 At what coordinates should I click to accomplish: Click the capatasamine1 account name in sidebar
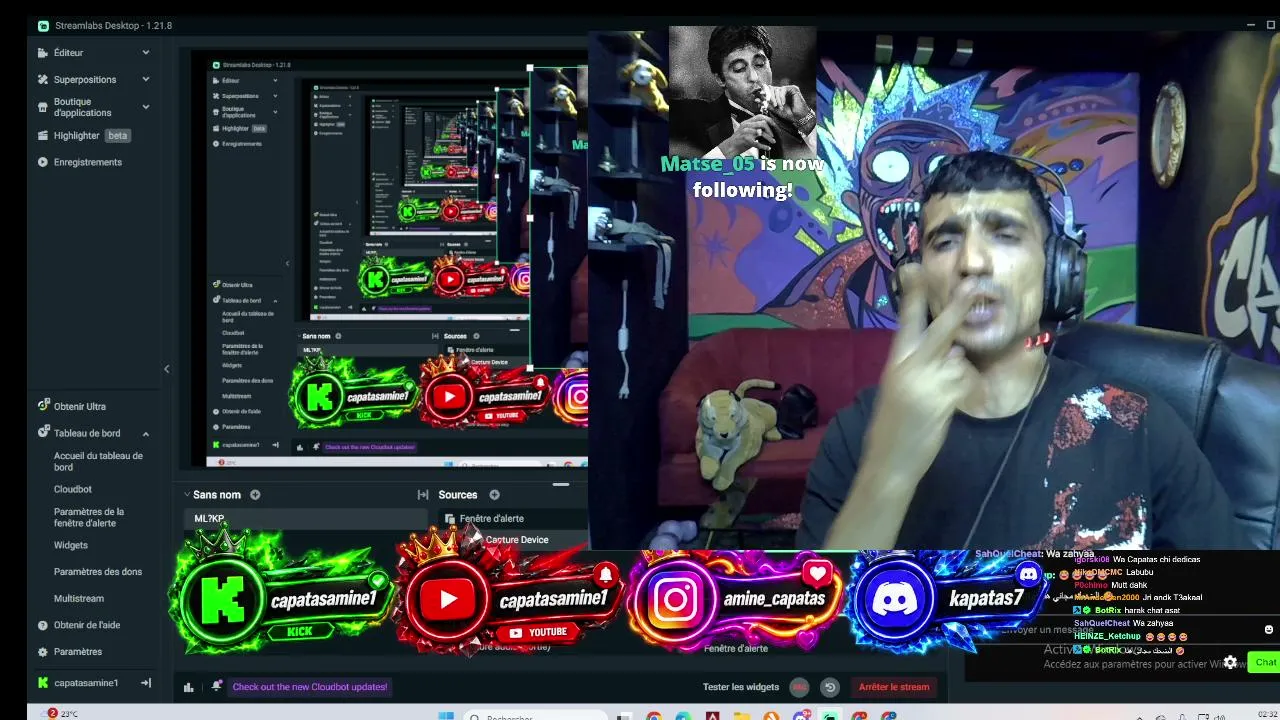86,683
